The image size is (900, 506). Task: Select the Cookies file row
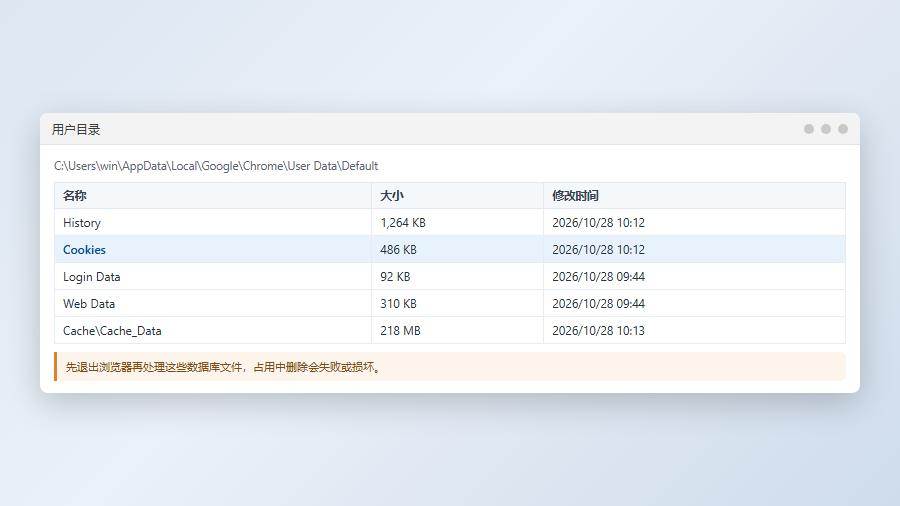pyautogui.click(x=449, y=250)
